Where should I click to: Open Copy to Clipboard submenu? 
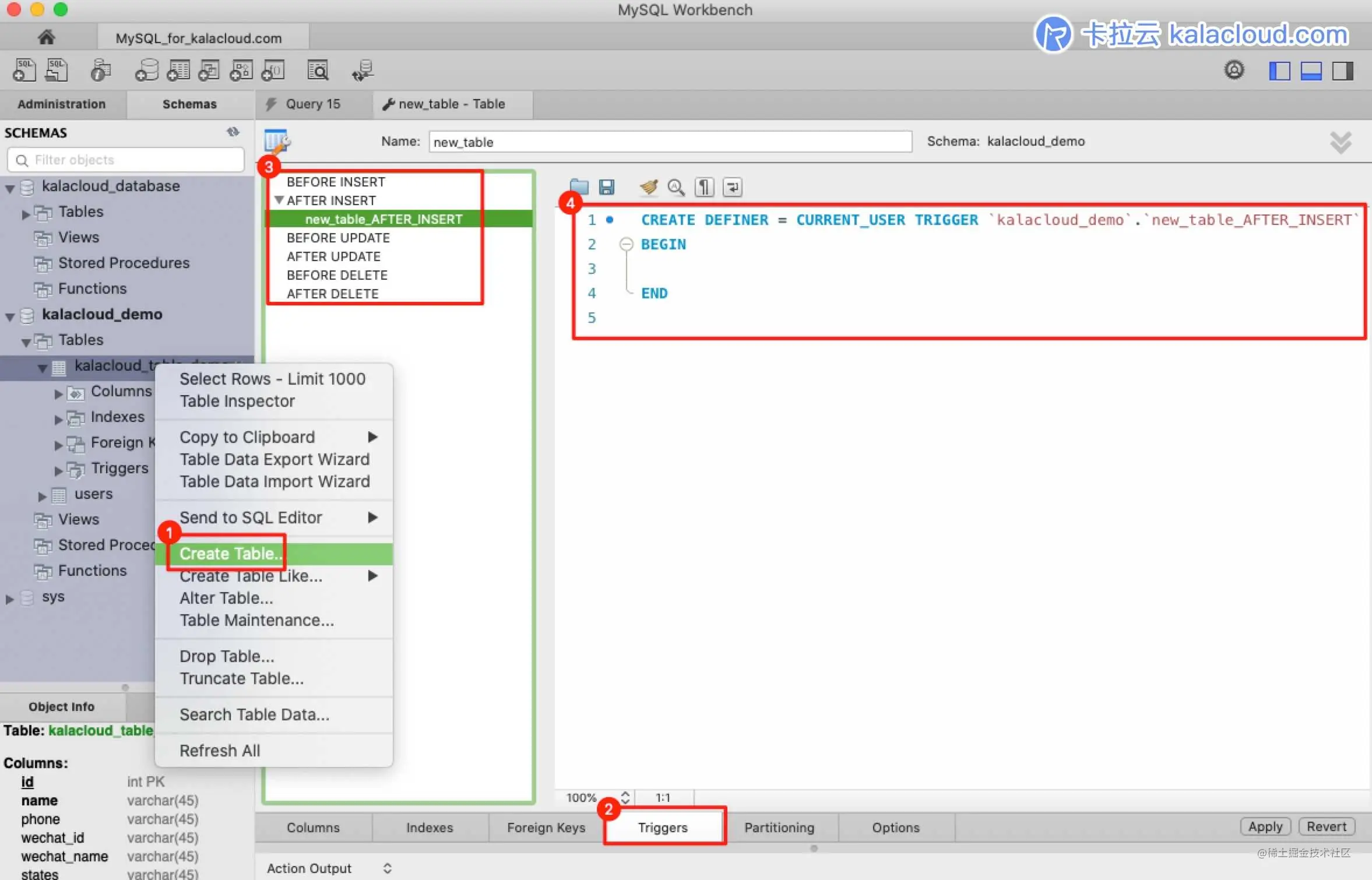274,437
